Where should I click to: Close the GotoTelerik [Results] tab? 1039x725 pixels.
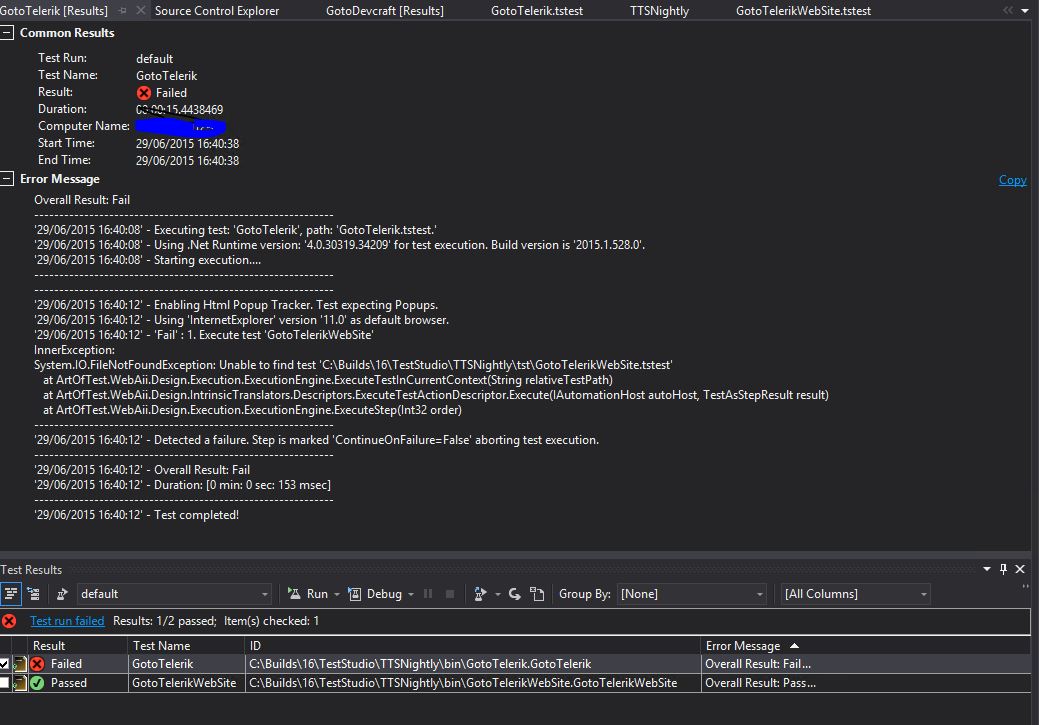pos(140,10)
